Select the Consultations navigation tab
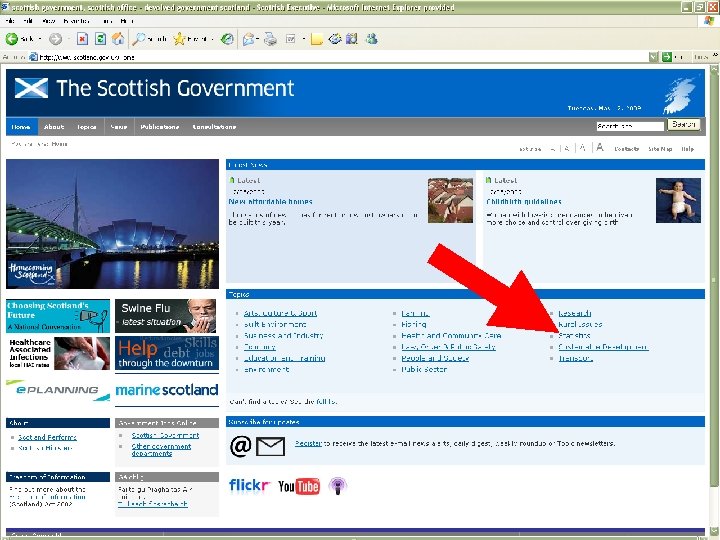 (214, 127)
